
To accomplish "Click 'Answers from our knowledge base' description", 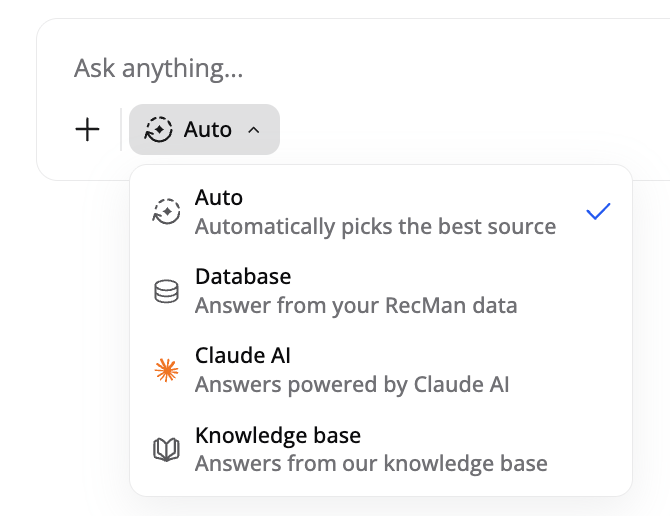I will pyautogui.click(x=371, y=463).
